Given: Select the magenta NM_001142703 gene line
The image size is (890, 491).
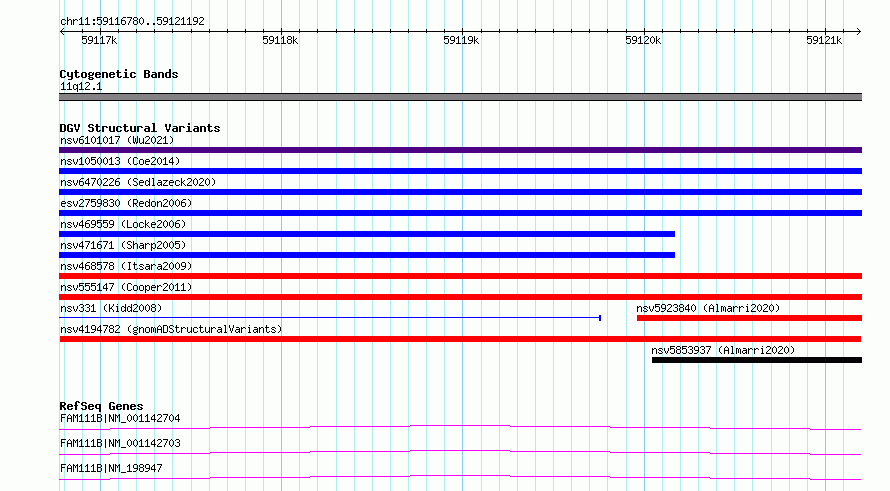Looking at the screenshot, I should pyautogui.click(x=460, y=452).
